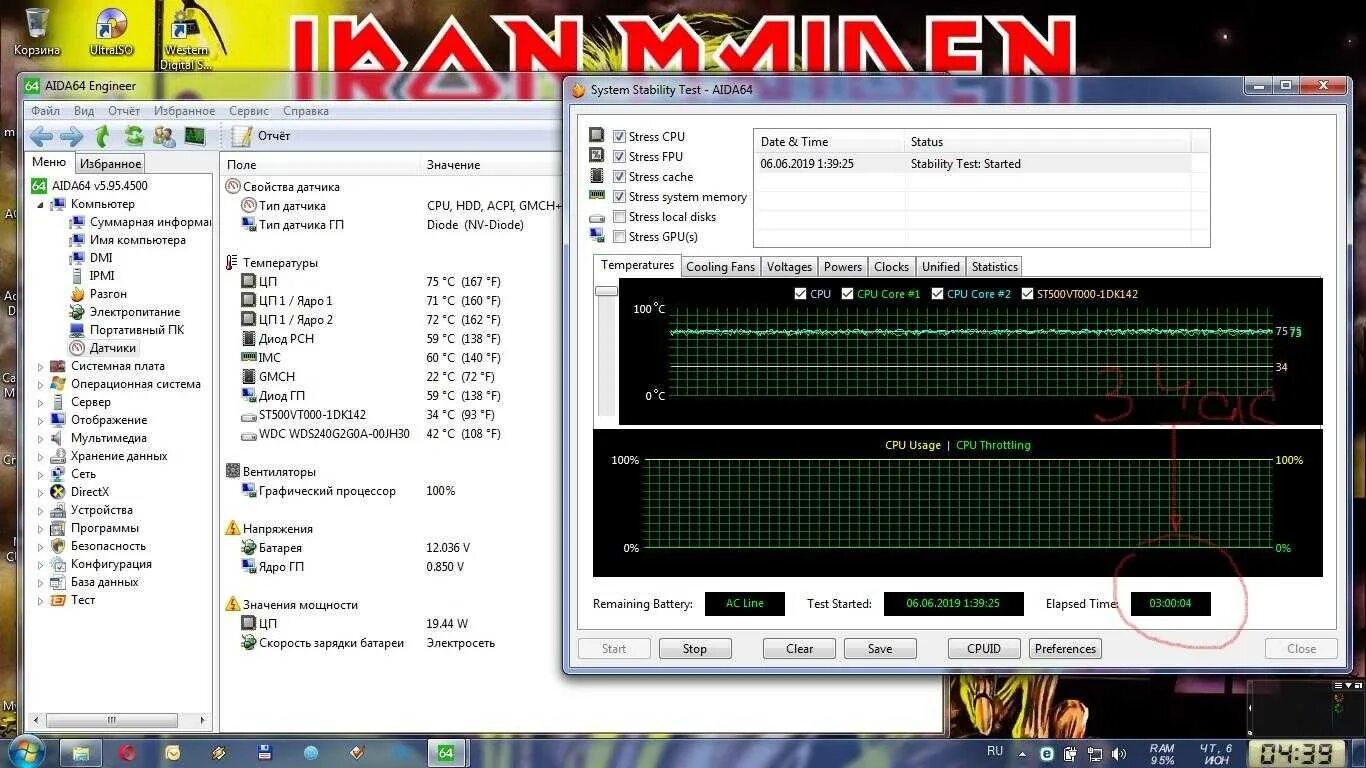Select the Датчики sensors item
This screenshot has height=768, width=1366.
[103, 348]
